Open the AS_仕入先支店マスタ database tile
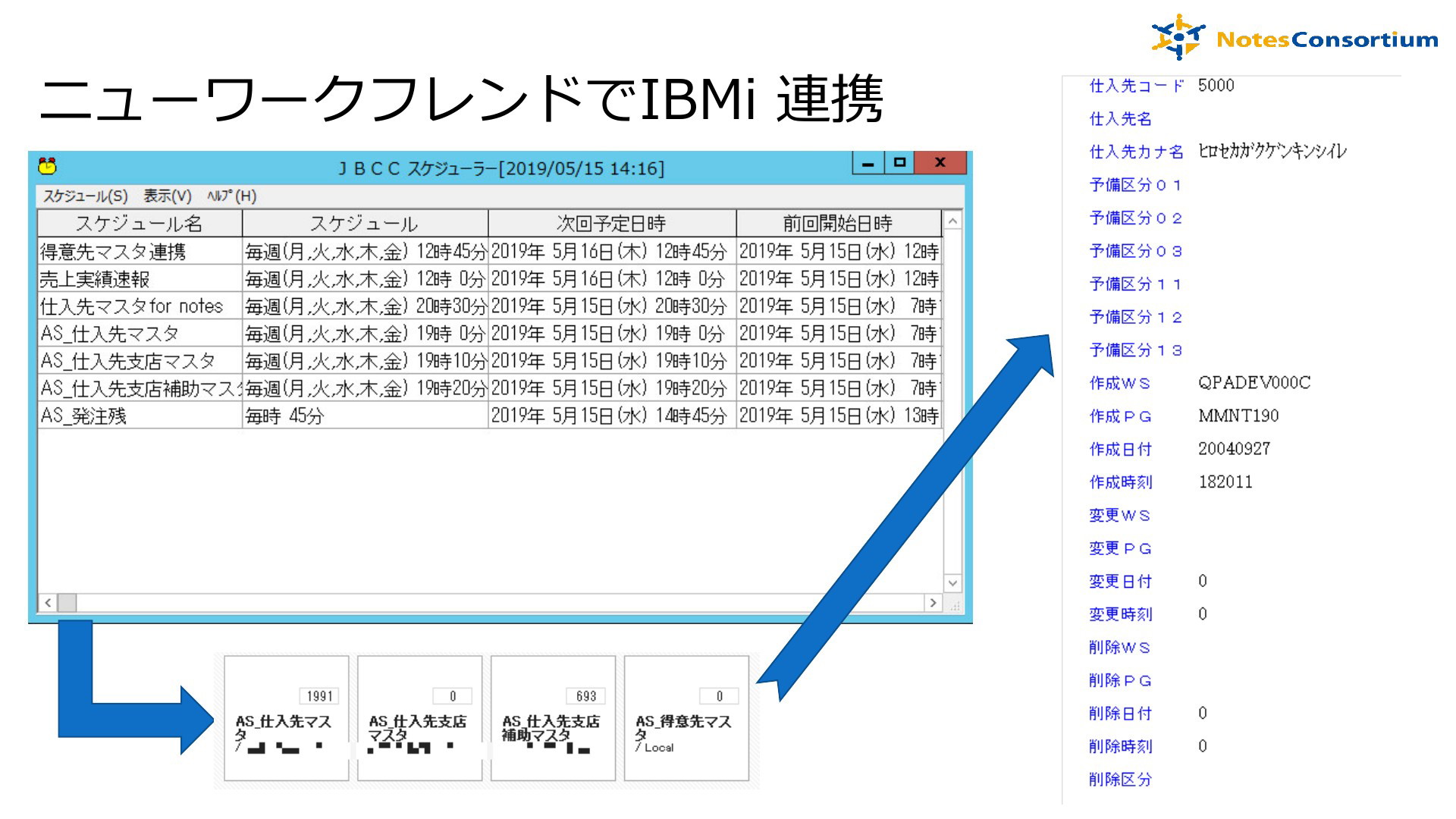 [x=420, y=718]
